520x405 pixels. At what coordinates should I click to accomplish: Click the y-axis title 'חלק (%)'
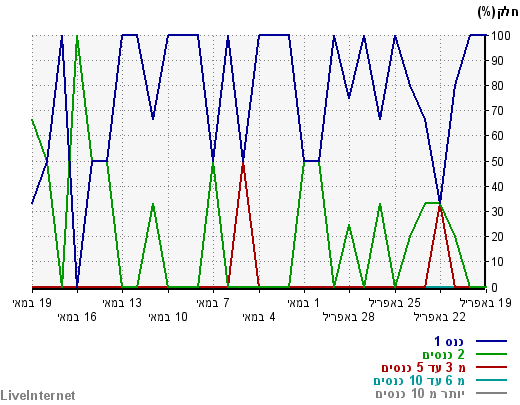(498, 12)
